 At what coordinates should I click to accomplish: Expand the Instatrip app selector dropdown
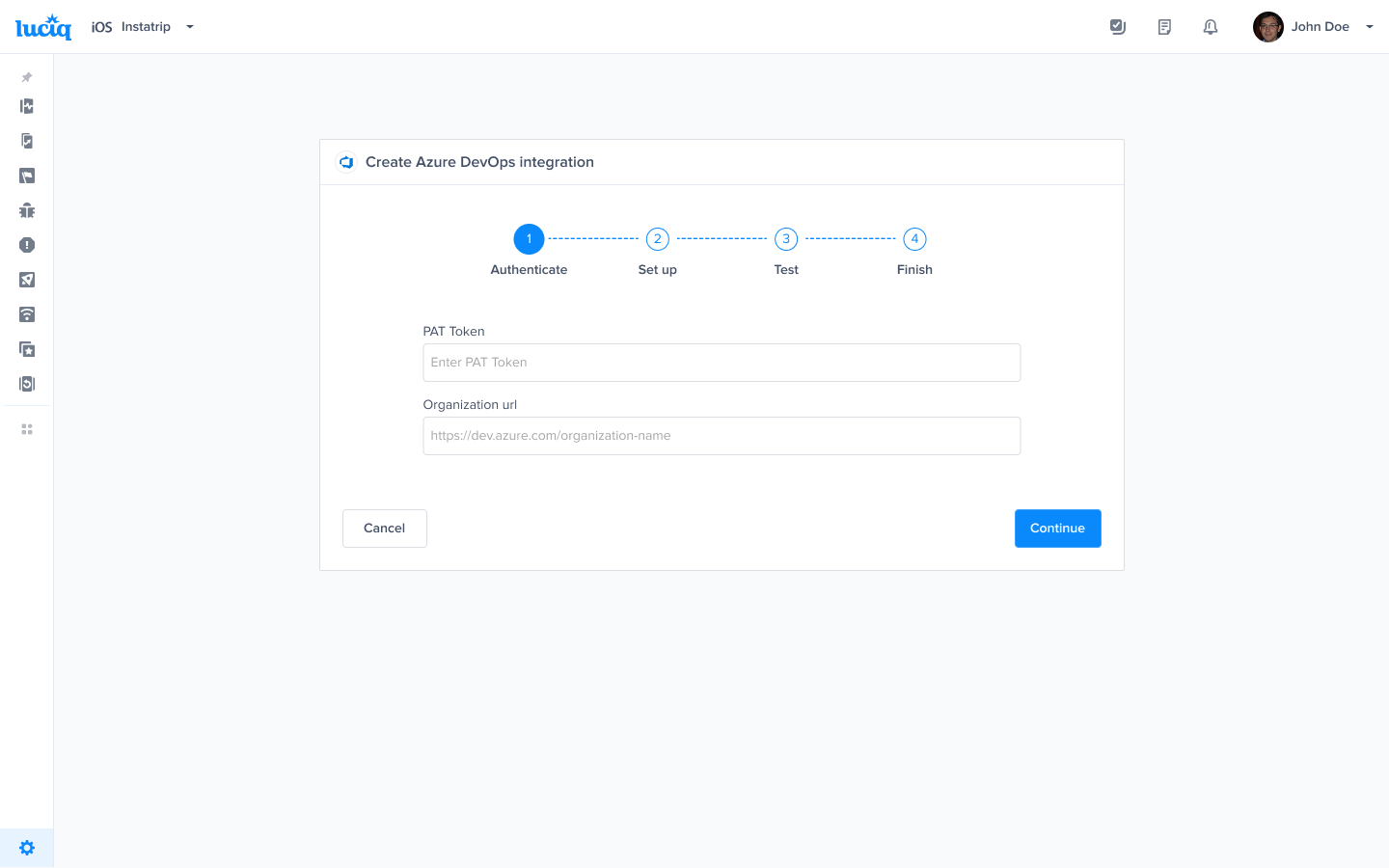pos(190,27)
